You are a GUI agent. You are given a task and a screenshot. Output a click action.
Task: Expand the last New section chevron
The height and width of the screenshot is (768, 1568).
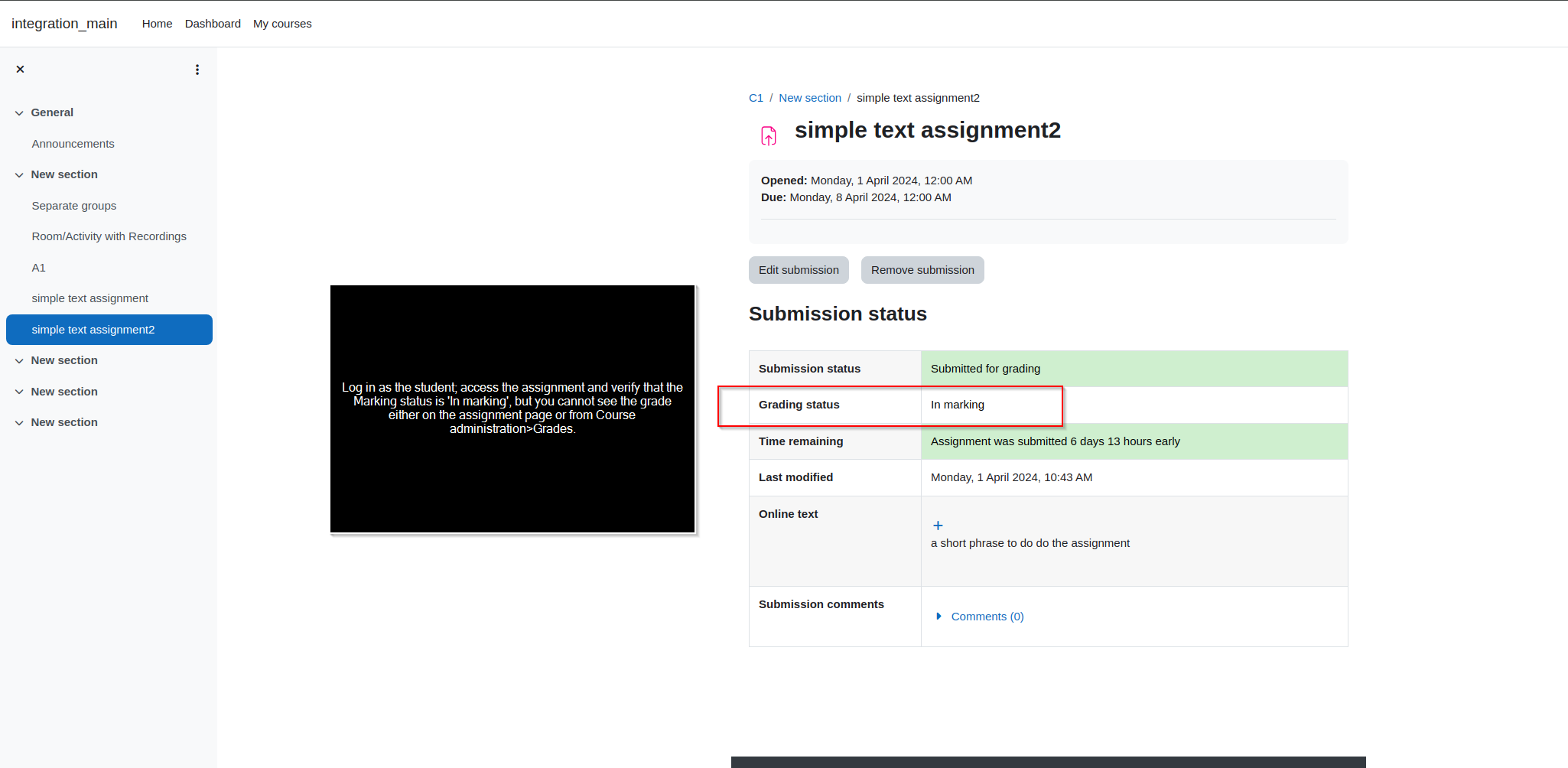point(19,423)
